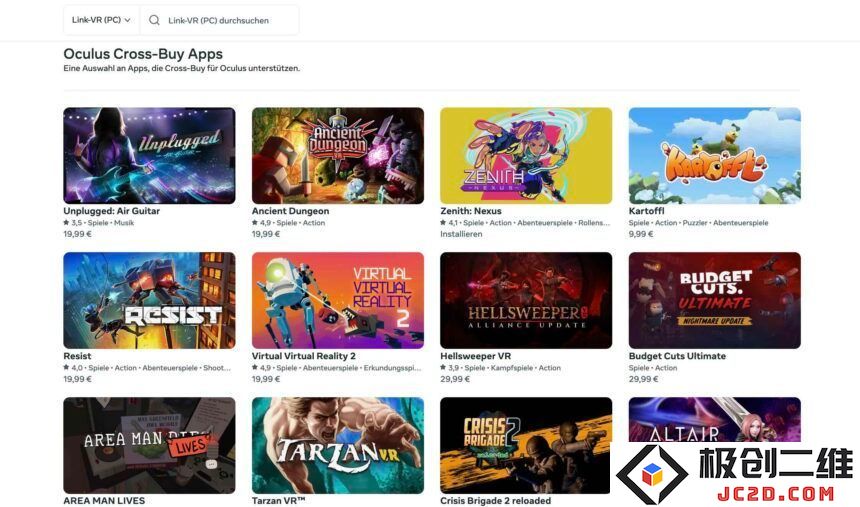Click the Unplugged: Air Guitar star rating icon
The height and width of the screenshot is (507, 860).
click(66, 223)
